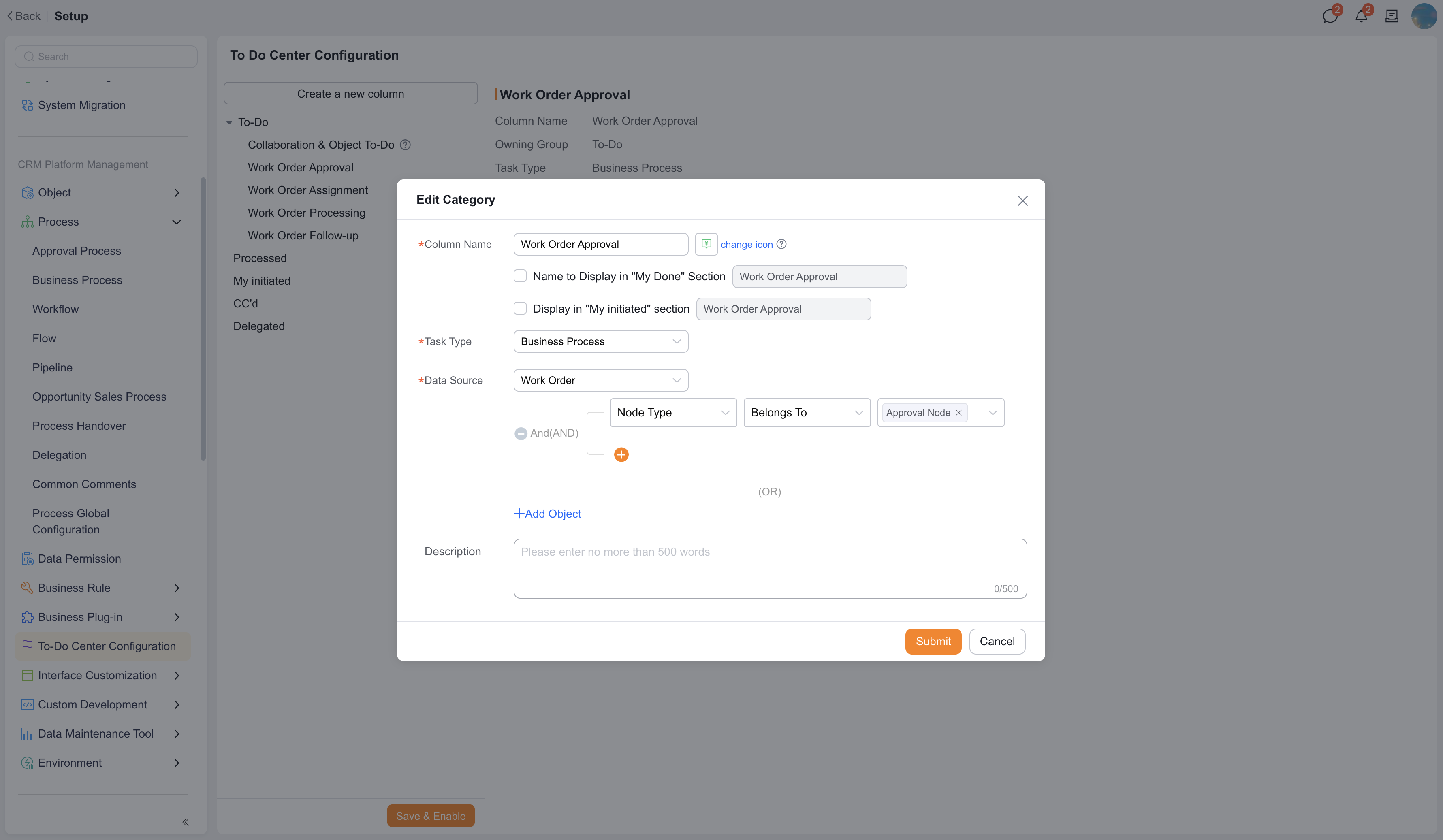Screen dimensions: 1443x840
Task: Click the To-Do Center Configuration flag icon
Action: [27, 646]
